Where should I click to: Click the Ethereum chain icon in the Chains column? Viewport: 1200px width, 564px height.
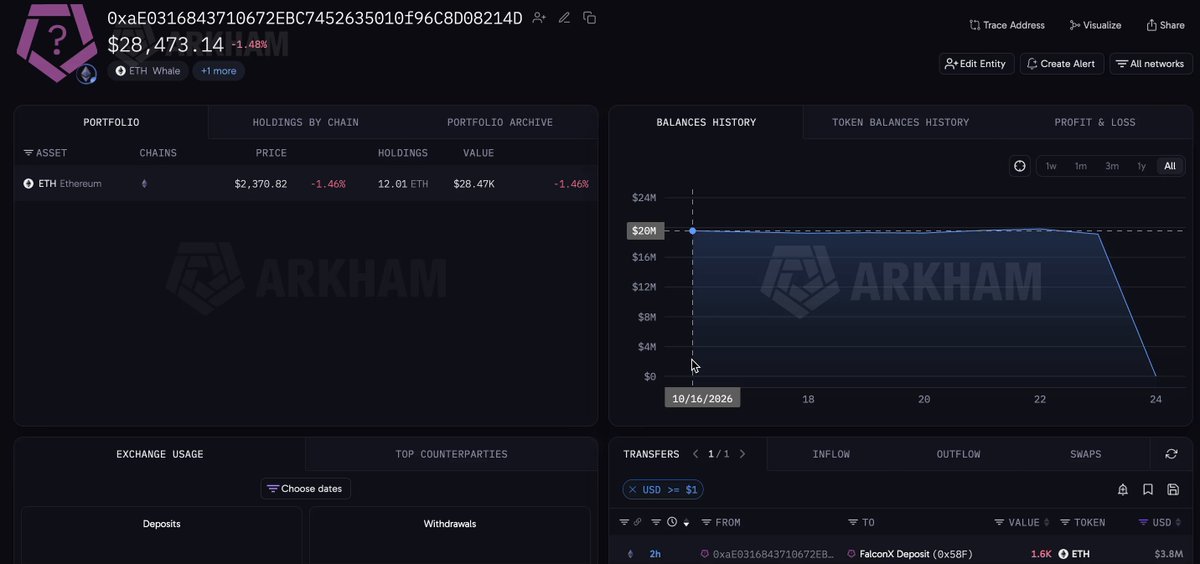144,184
